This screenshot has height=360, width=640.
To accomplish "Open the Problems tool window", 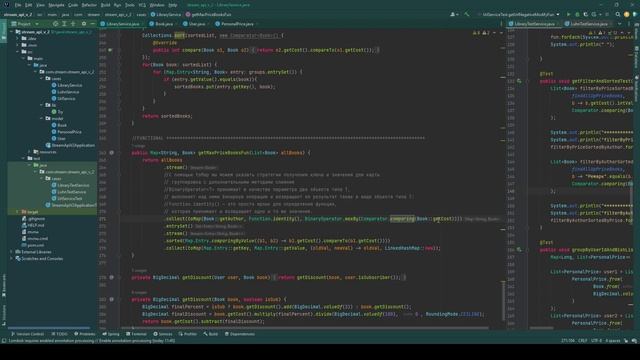I will point(84,334).
